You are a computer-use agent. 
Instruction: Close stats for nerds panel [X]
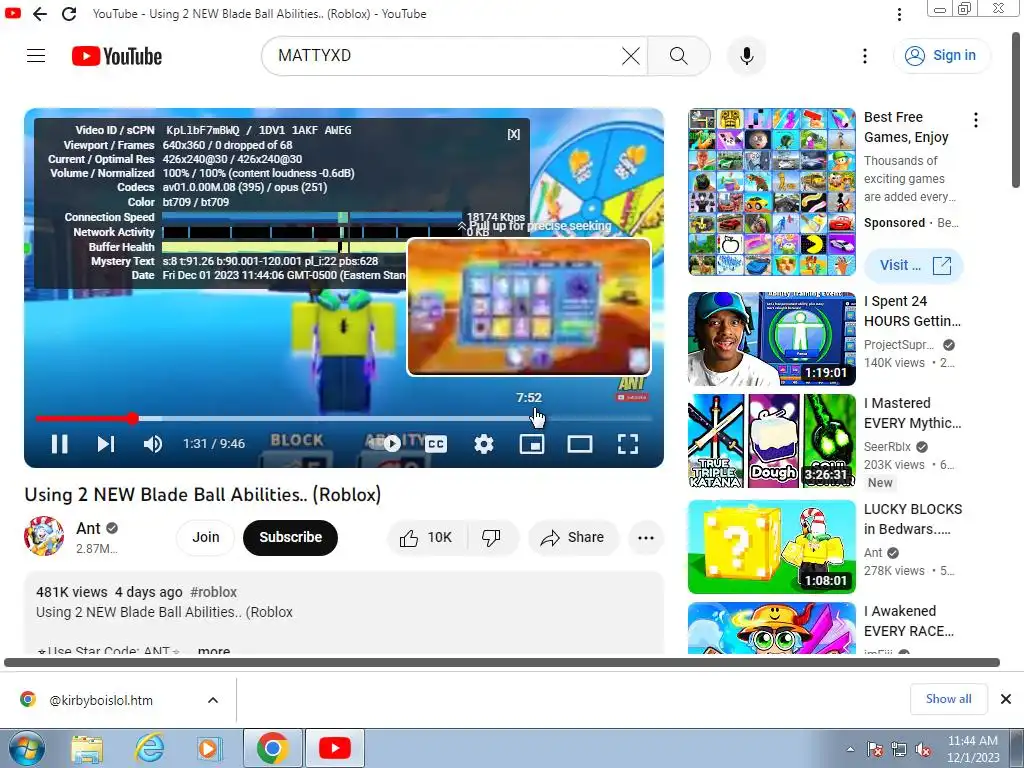tap(514, 134)
